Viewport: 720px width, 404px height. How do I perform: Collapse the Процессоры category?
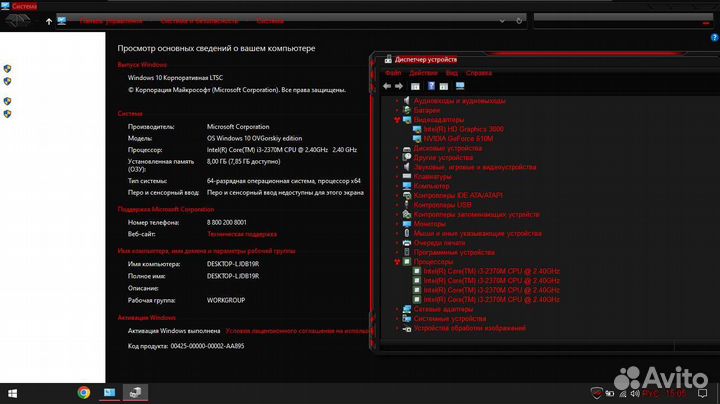396,262
